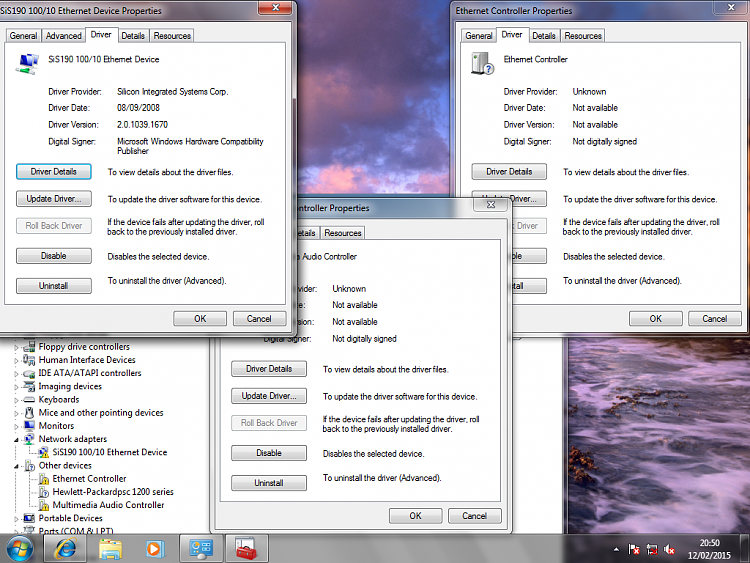Expand the Monitors node
The image size is (750, 563).
point(16,427)
